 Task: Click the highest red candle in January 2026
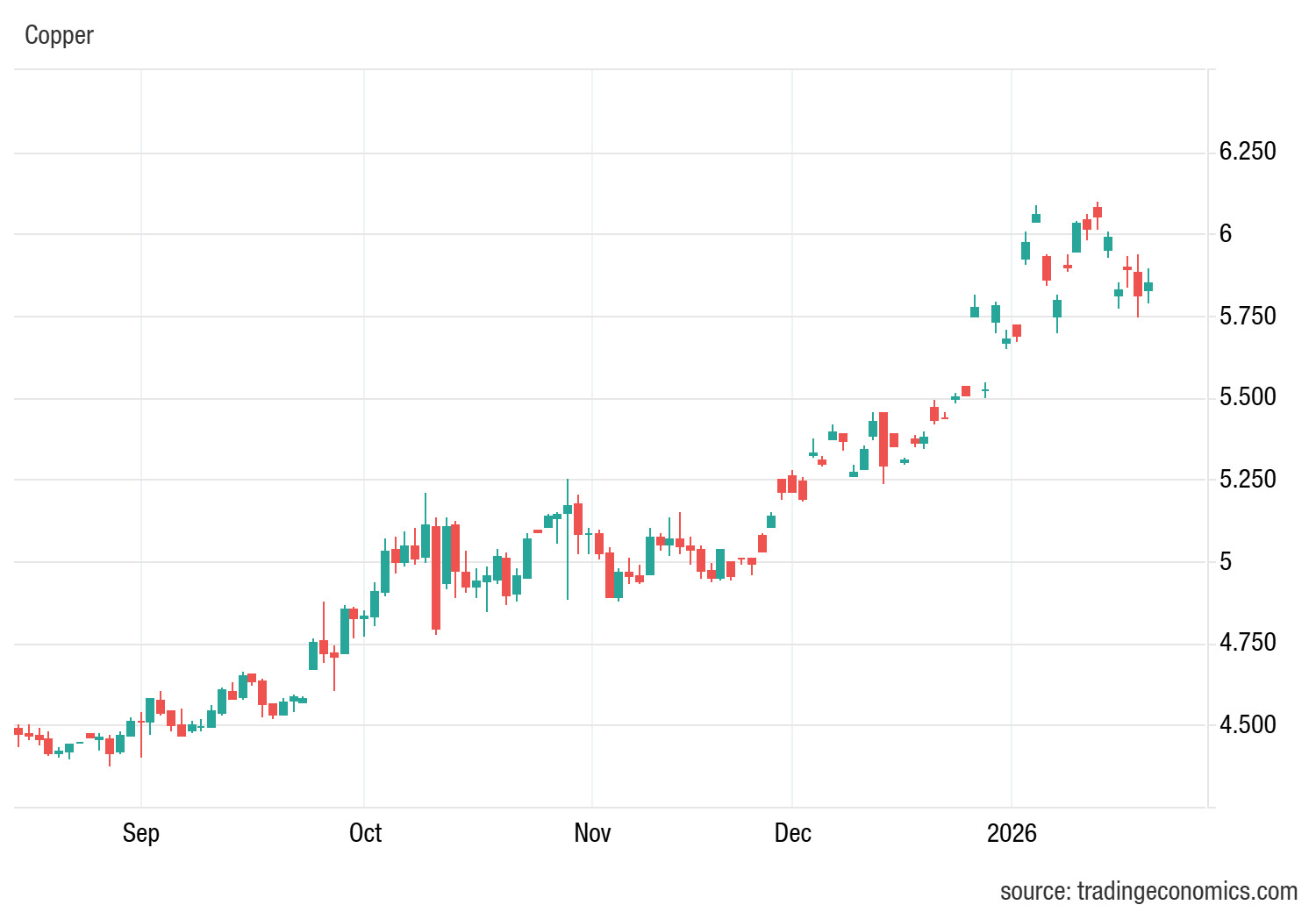(x=1098, y=211)
